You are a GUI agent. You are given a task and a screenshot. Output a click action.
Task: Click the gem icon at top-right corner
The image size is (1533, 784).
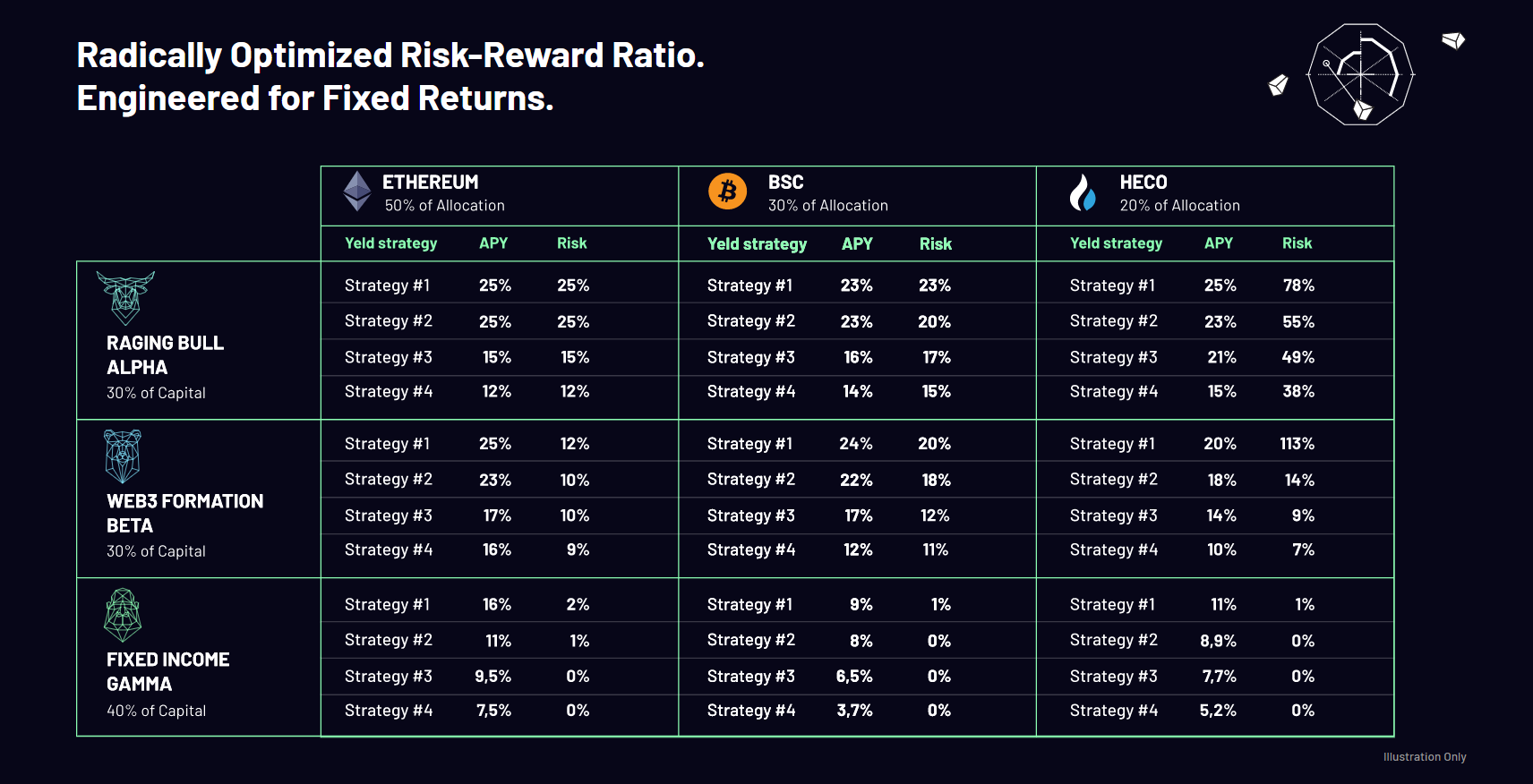(1453, 40)
